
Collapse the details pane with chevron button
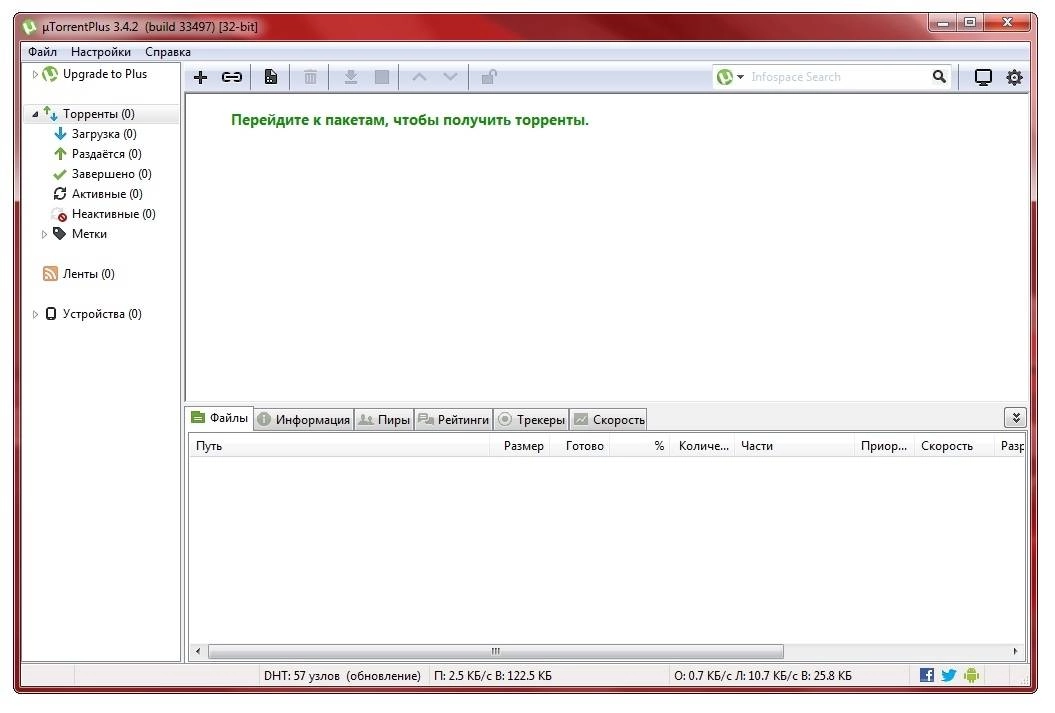pyautogui.click(x=1016, y=418)
